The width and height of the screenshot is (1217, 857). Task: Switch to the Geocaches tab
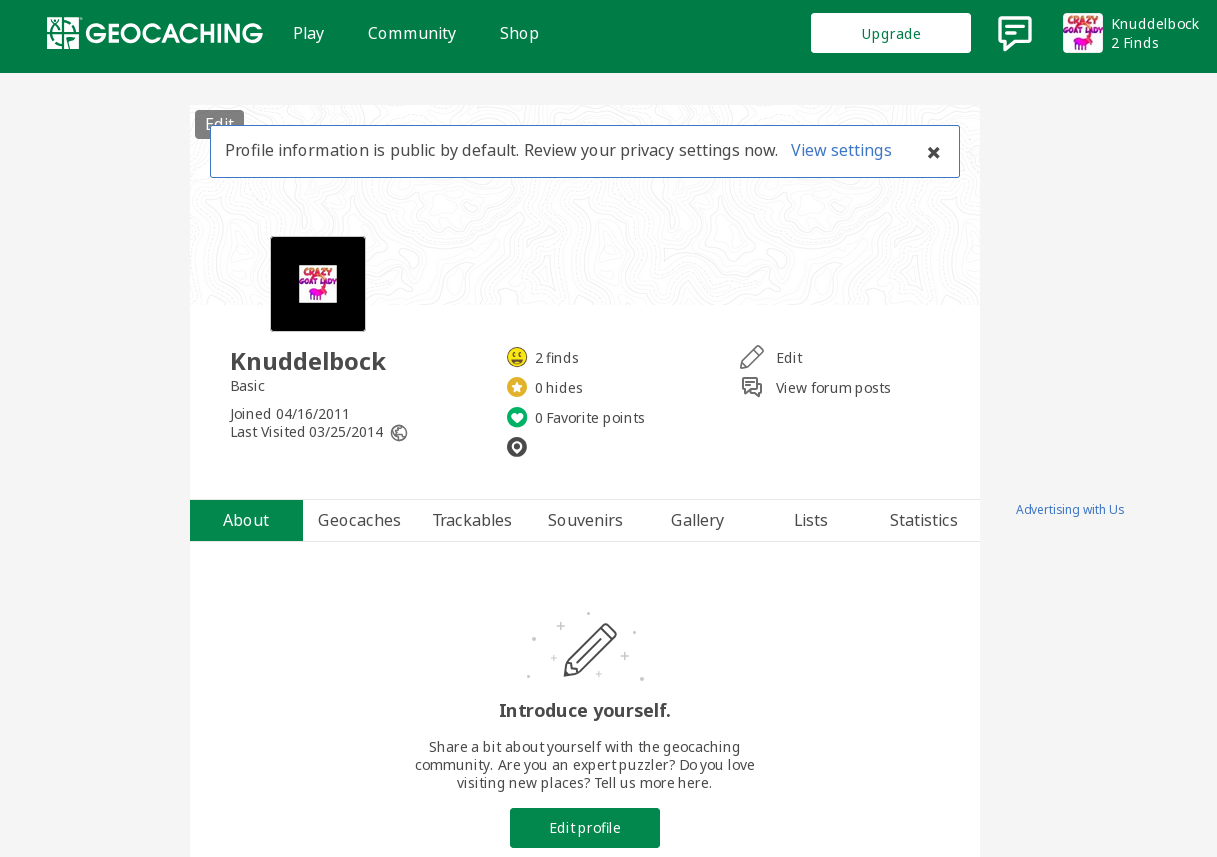pyautogui.click(x=359, y=520)
